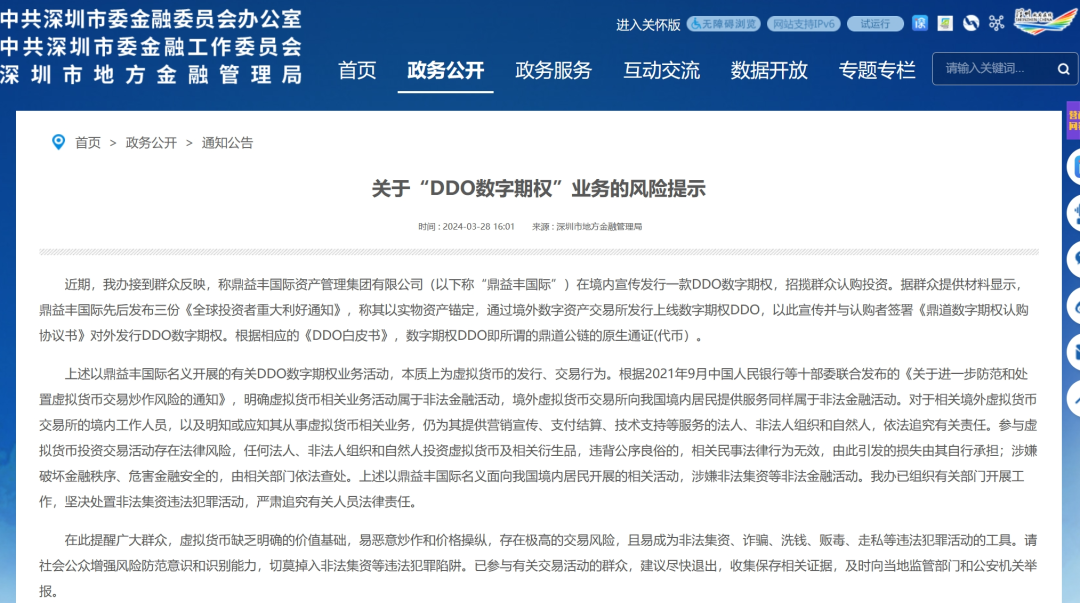Click the article title 关于“DDO数字期权”业务的风险提示
1080x603 pixels.
click(x=539, y=189)
